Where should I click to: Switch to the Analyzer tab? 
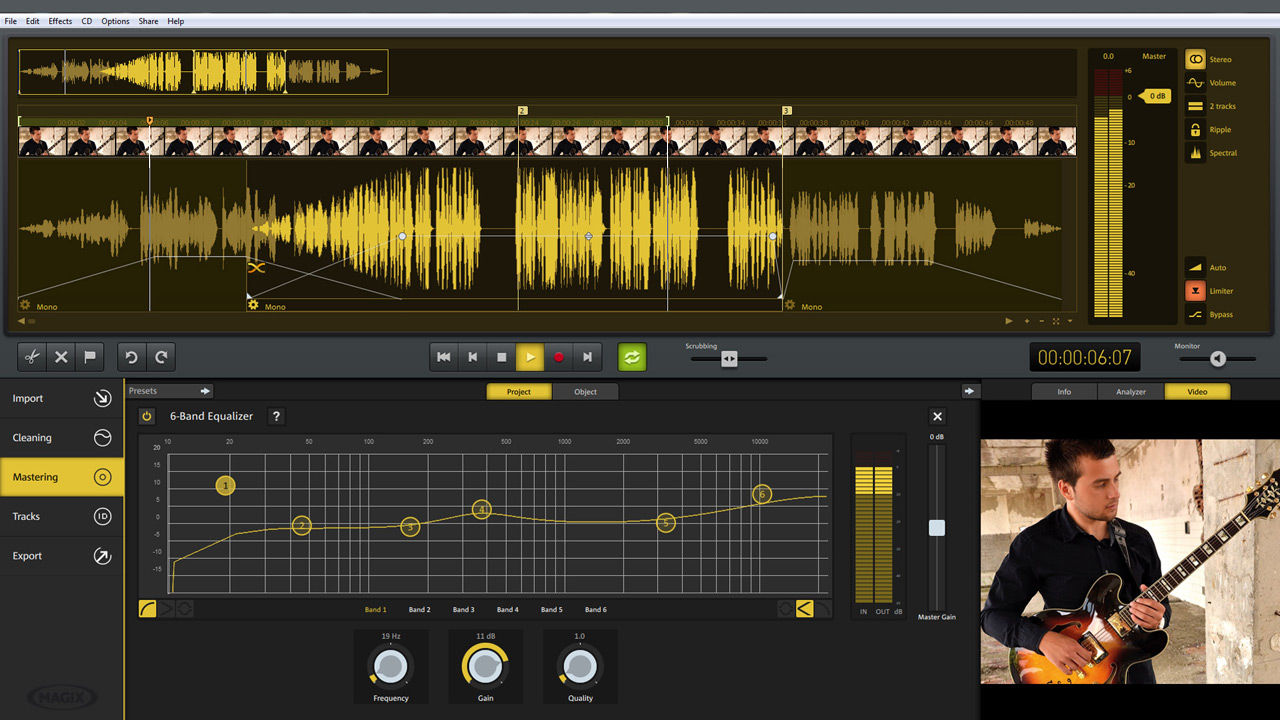click(x=1130, y=391)
